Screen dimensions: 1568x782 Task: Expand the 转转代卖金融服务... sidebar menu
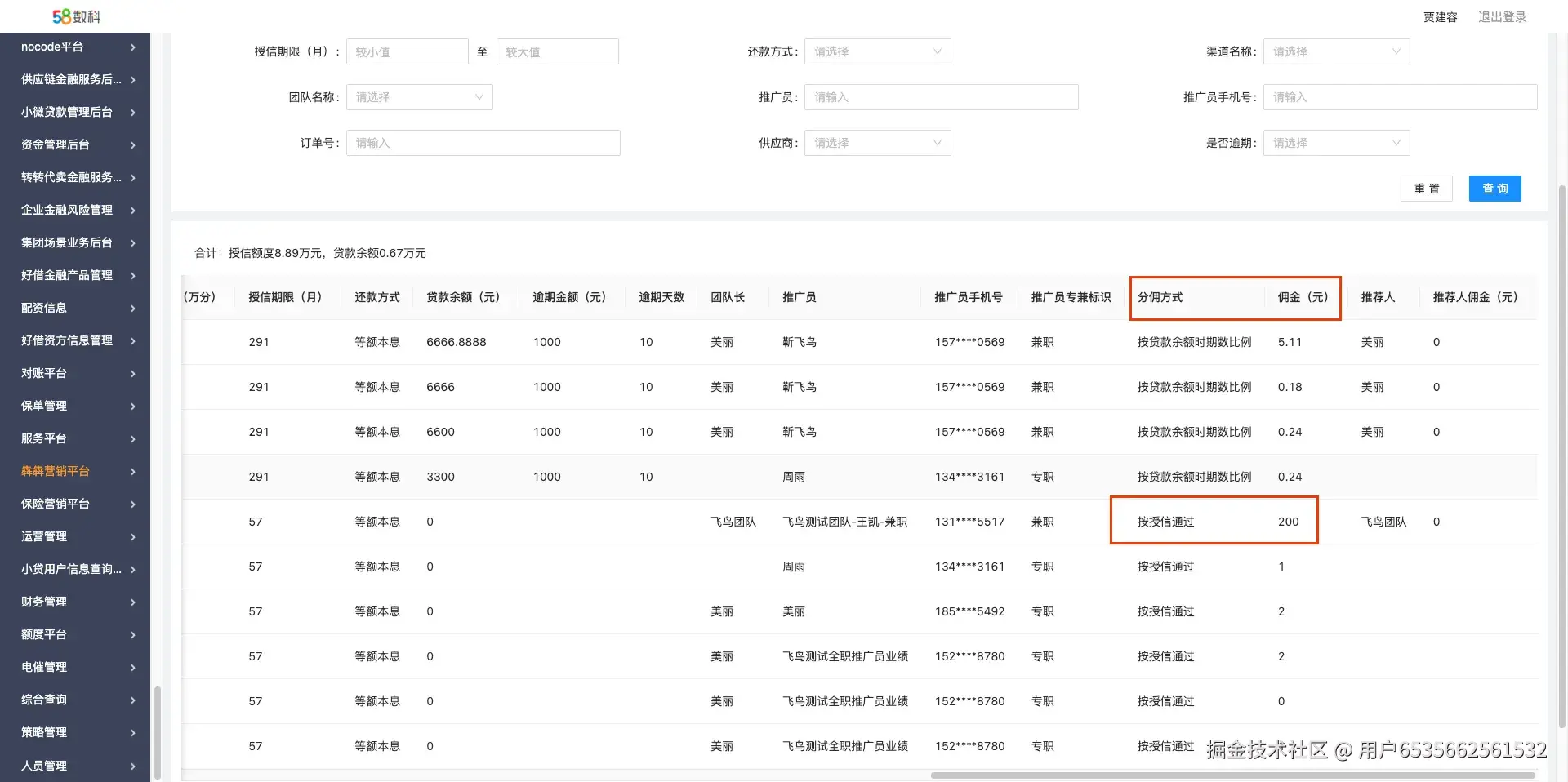75,178
